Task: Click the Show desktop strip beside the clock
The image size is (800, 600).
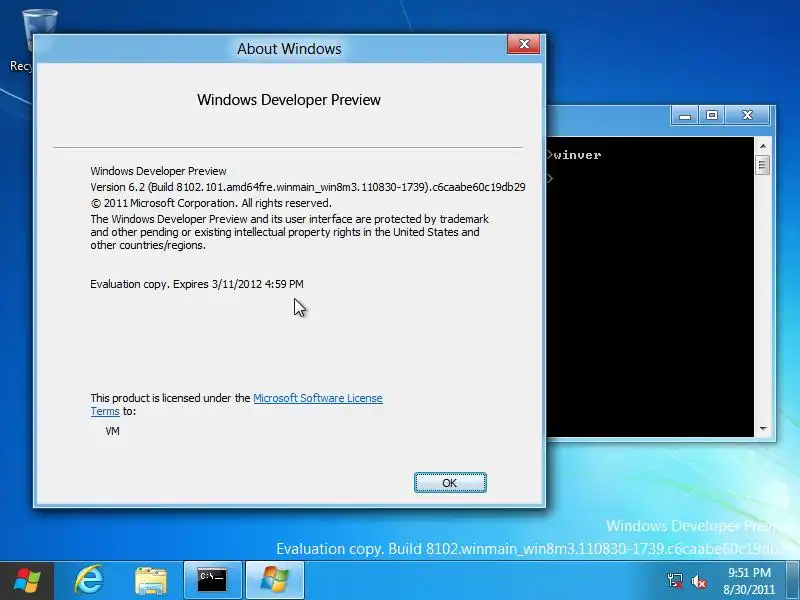Action: [x=793, y=581]
